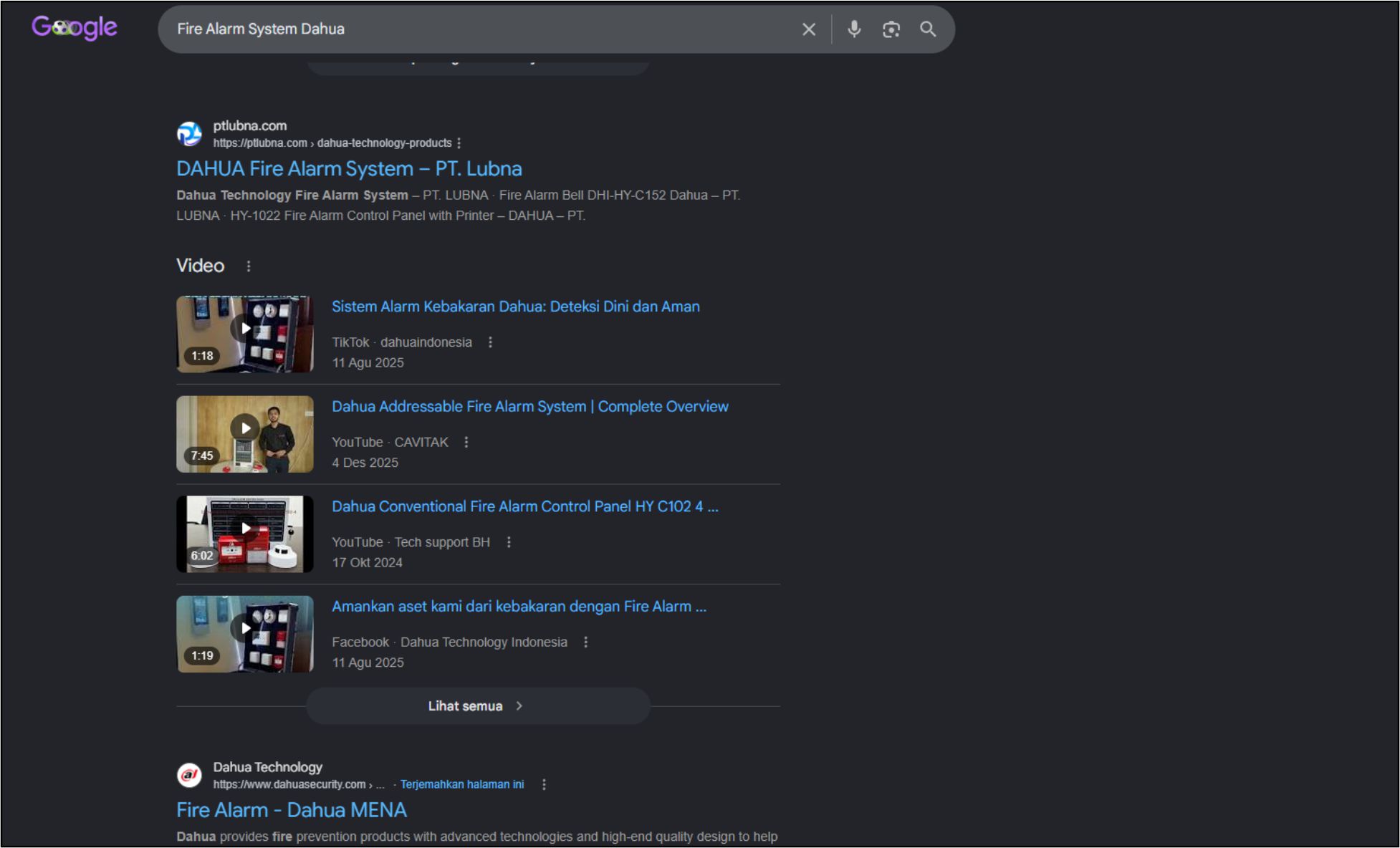Click the Dahua Technology site favicon
Viewport: 1400px width, 848px height.
(x=189, y=775)
